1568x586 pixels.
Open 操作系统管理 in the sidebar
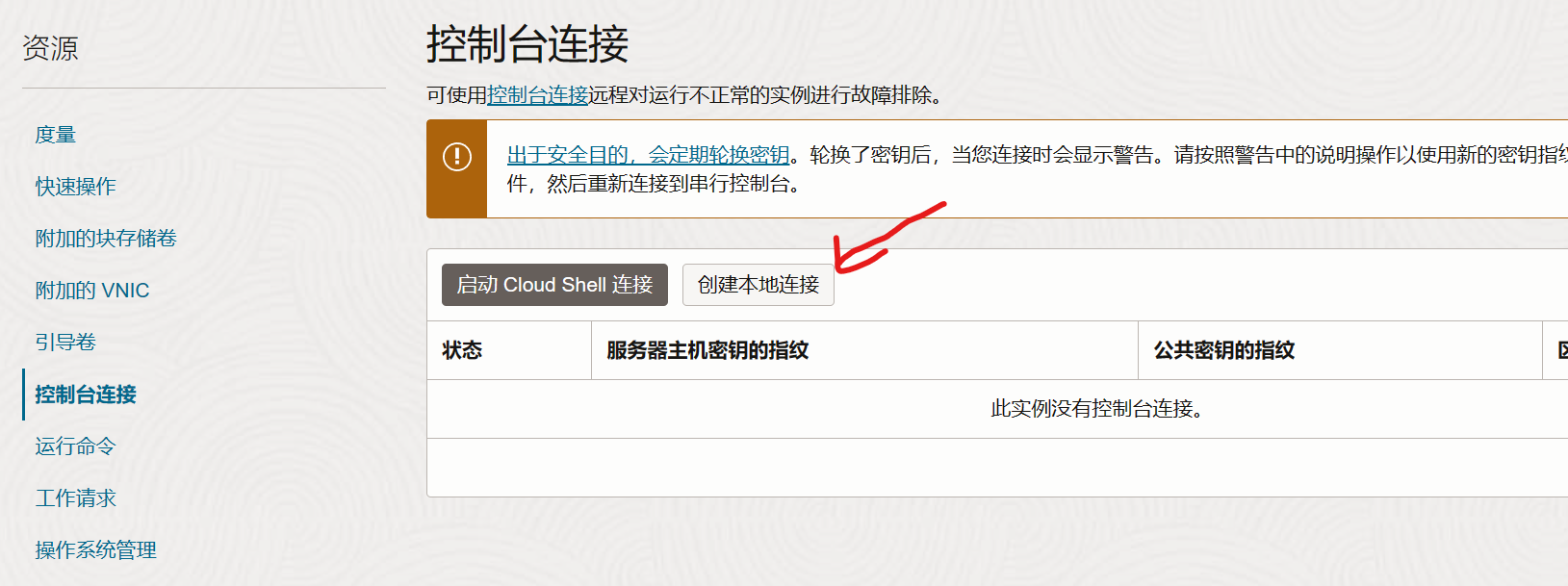point(95,550)
